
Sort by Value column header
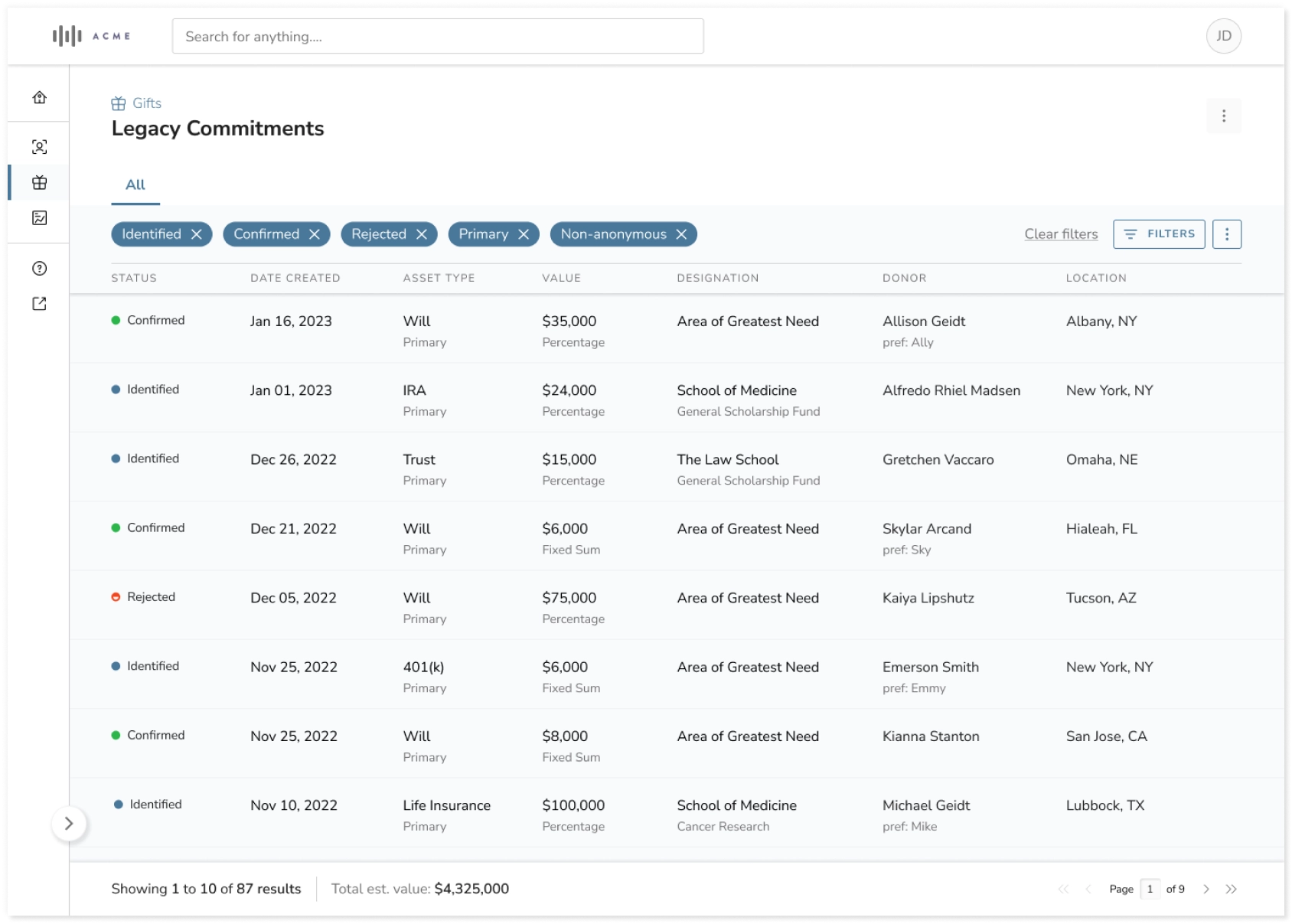pyautogui.click(x=561, y=278)
